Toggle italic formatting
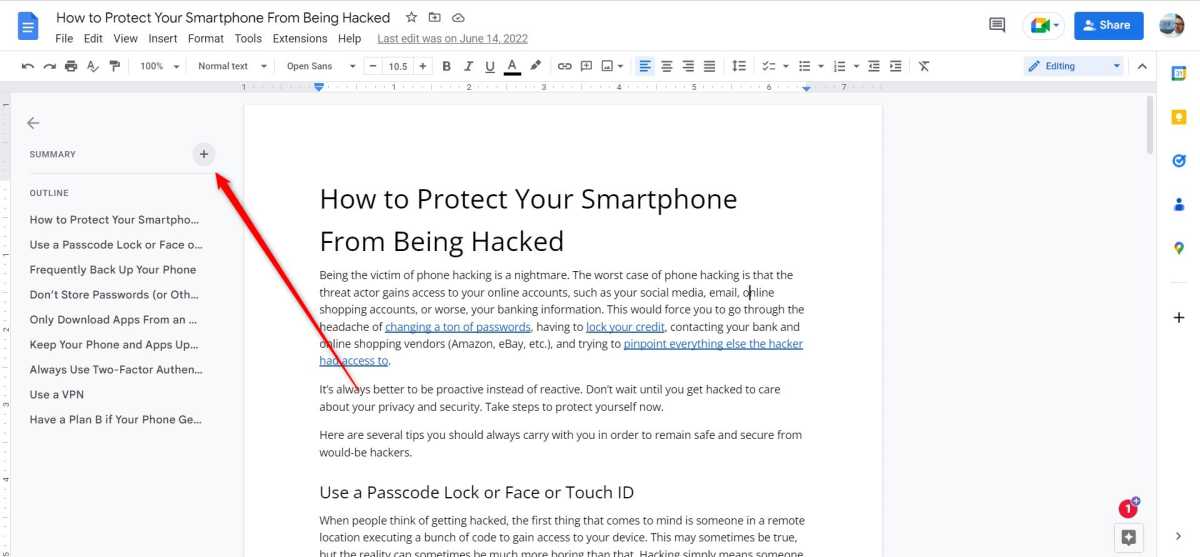This screenshot has height=557, width=1200. click(468, 66)
